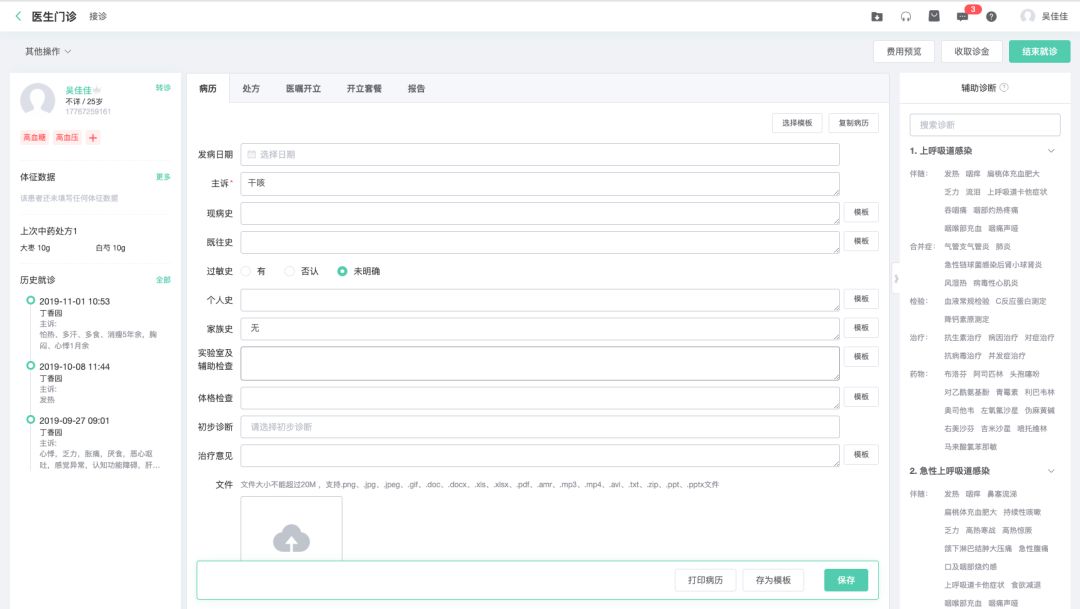Switch to the 报告 tab
The height and width of the screenshot is (609, 1080).
click(416, 88)
